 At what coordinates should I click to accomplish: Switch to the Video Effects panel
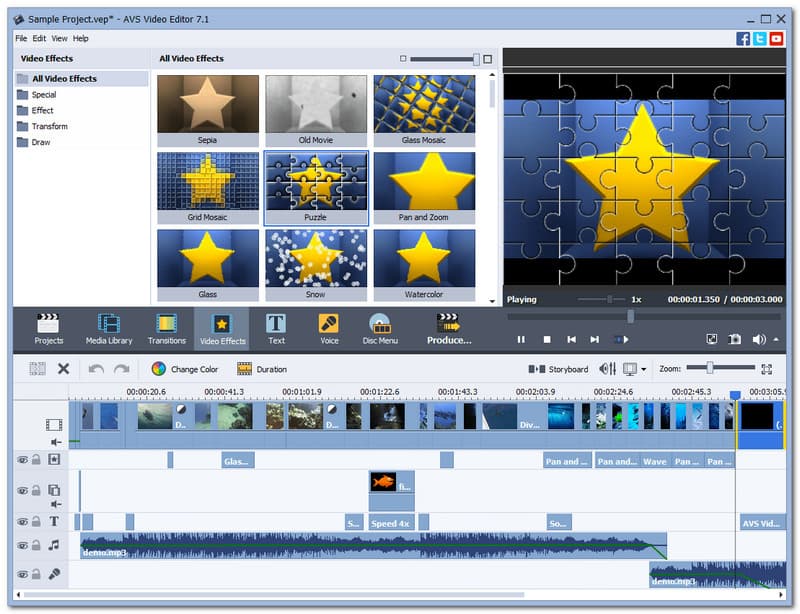point(222,329)
